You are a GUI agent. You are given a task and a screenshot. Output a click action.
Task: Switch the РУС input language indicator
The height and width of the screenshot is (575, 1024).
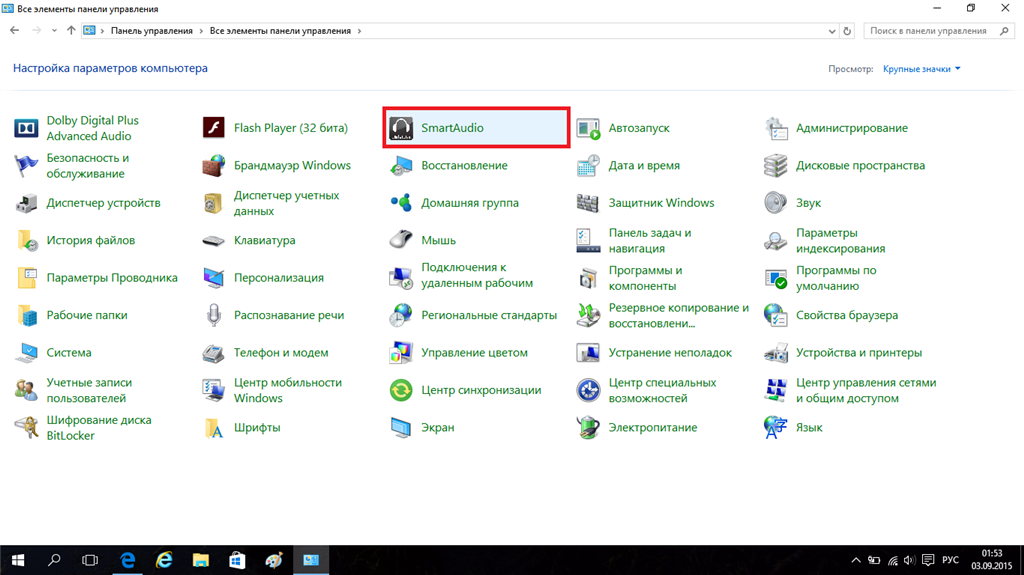(950, 561)
